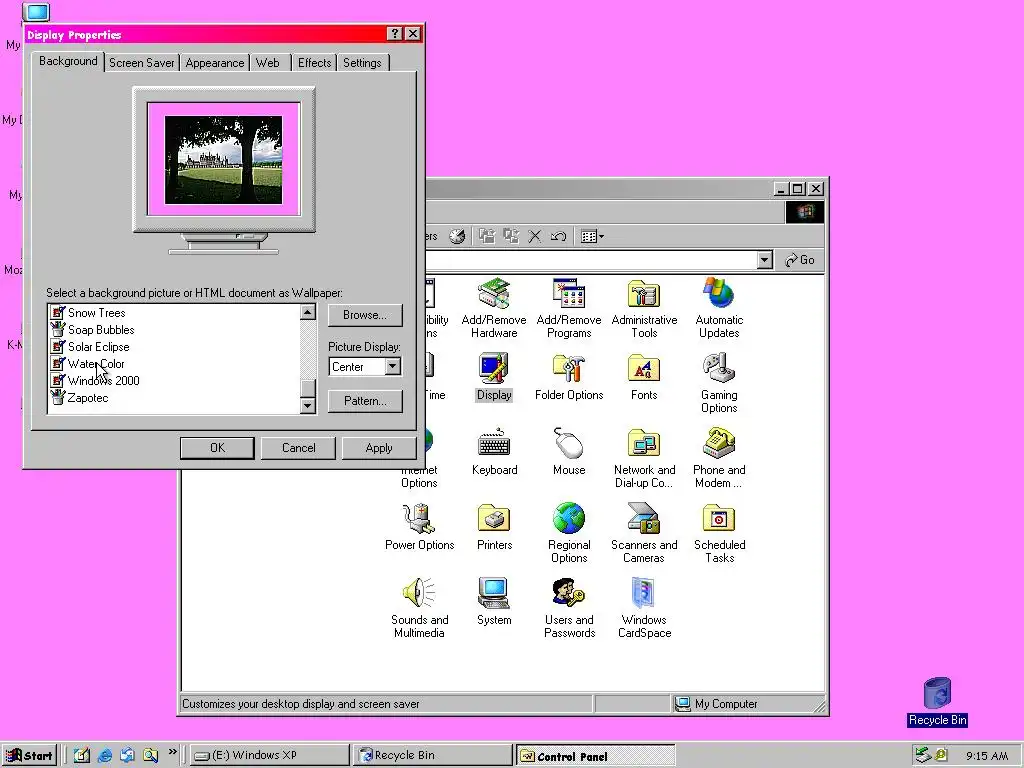Click the Browse... button

coord(365,315)
